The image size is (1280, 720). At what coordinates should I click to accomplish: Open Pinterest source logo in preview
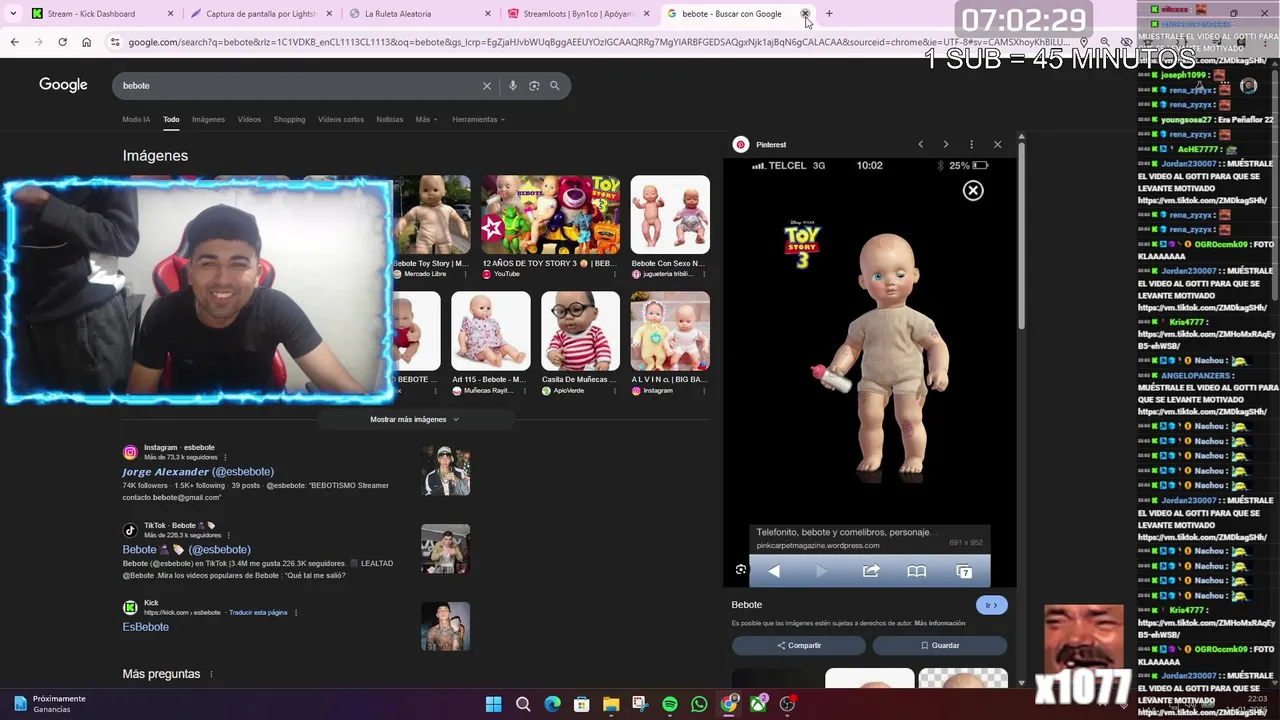pos(741,144)
